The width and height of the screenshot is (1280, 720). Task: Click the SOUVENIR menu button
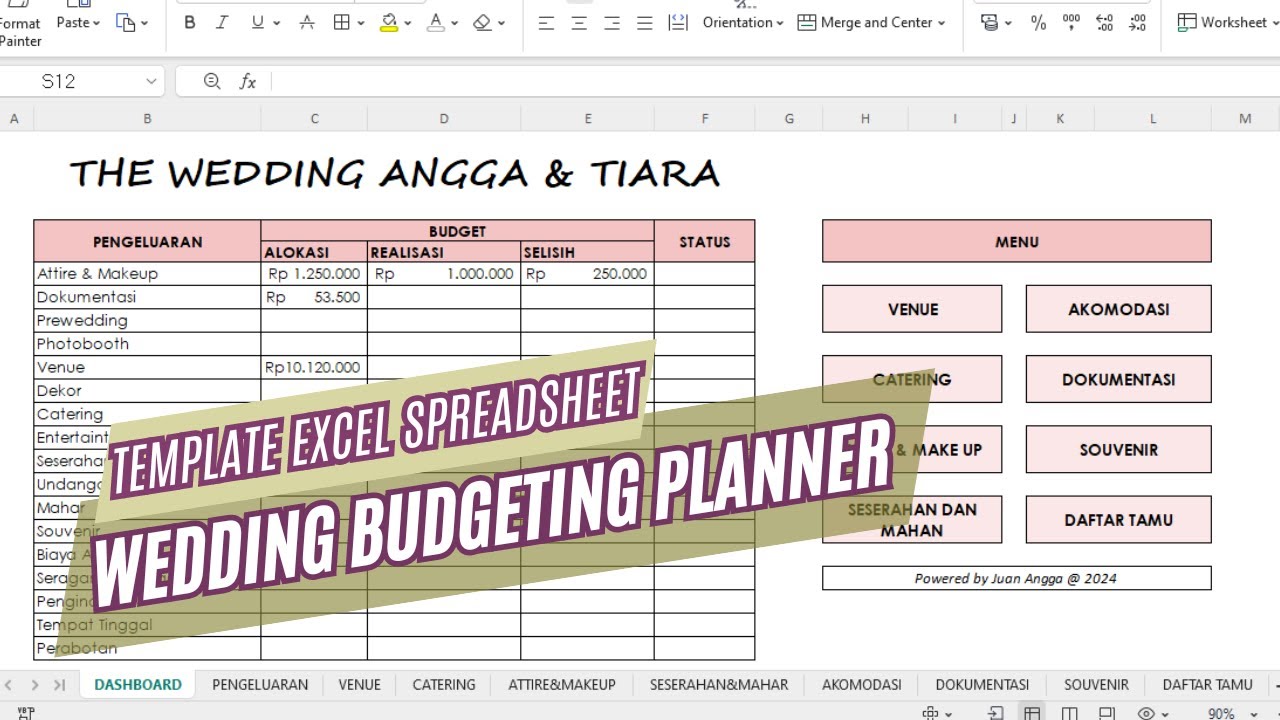(x=1118, y=449)
